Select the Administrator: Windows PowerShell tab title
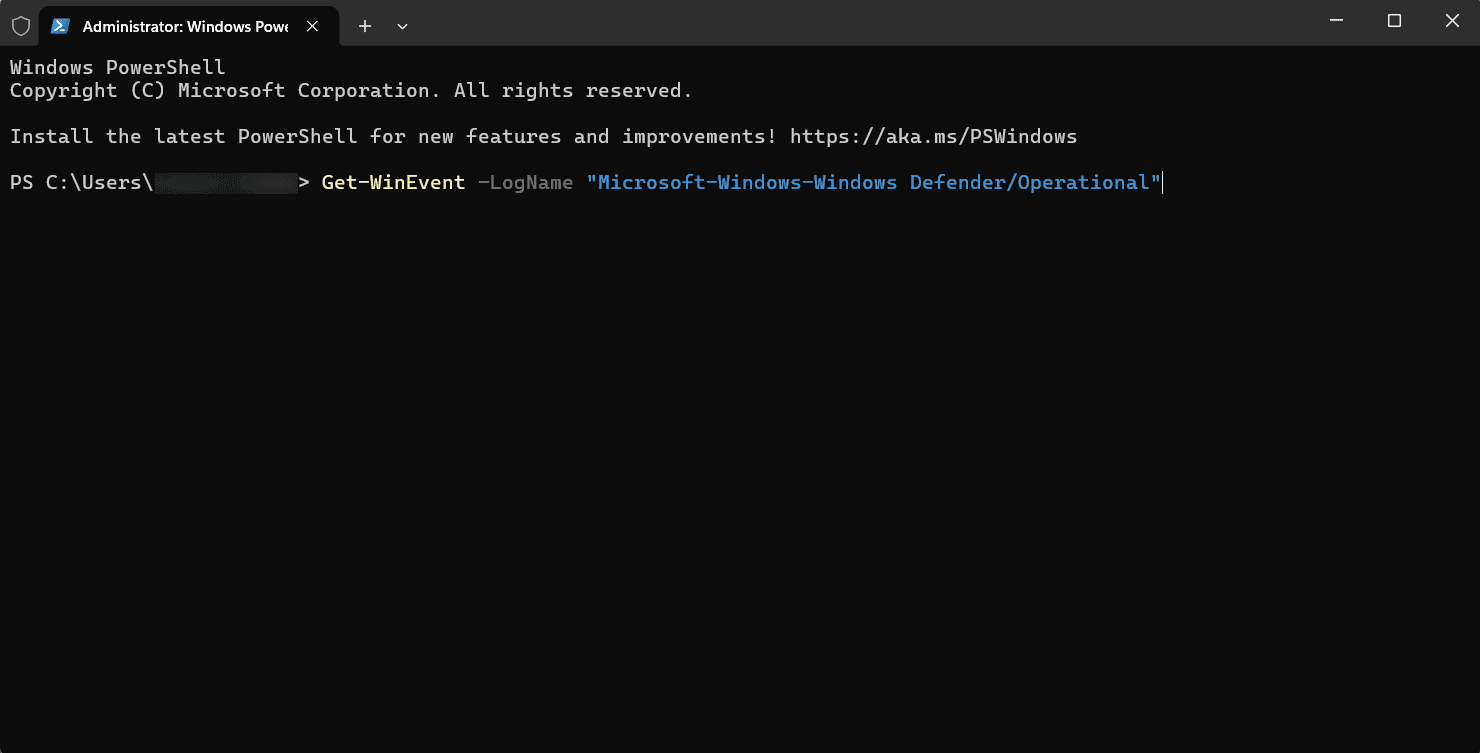Image resolution: width=1480 pixels, height=753 pixels. tap(185, 27)
